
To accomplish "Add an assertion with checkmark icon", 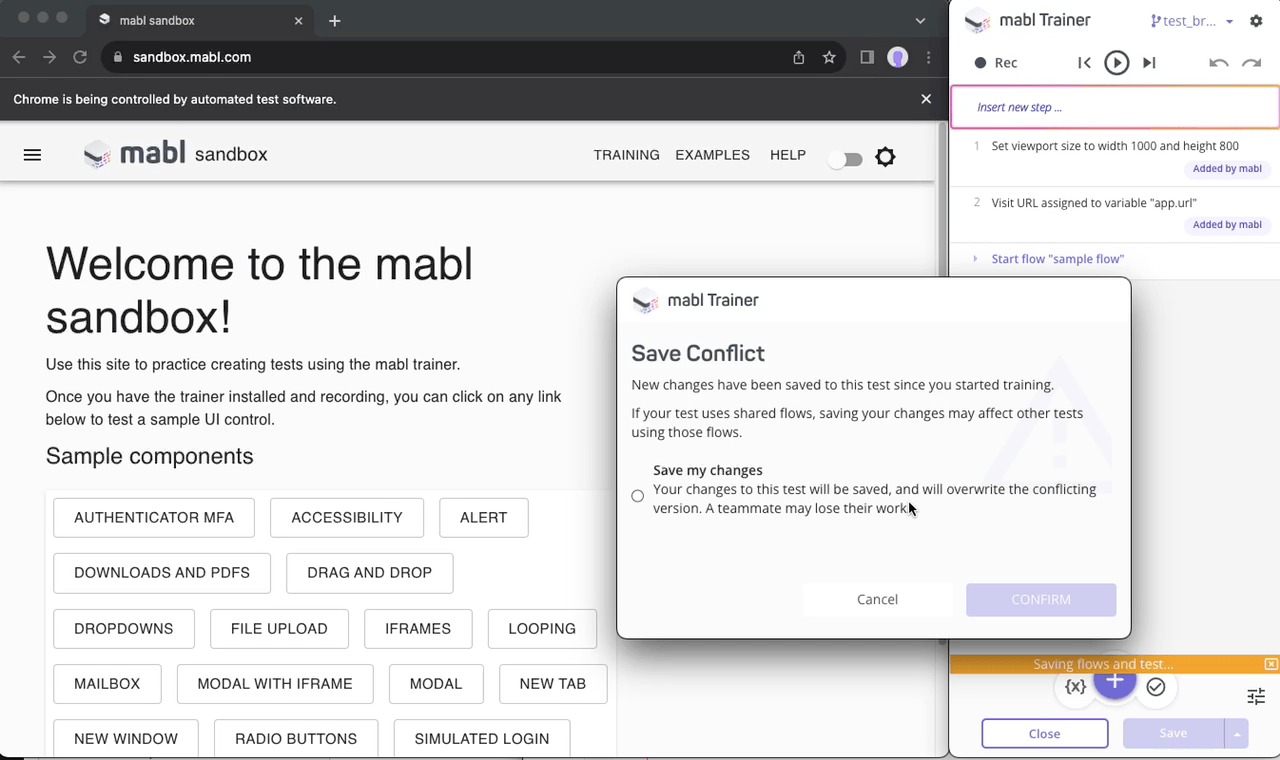I will click(x=1156, y=687).
